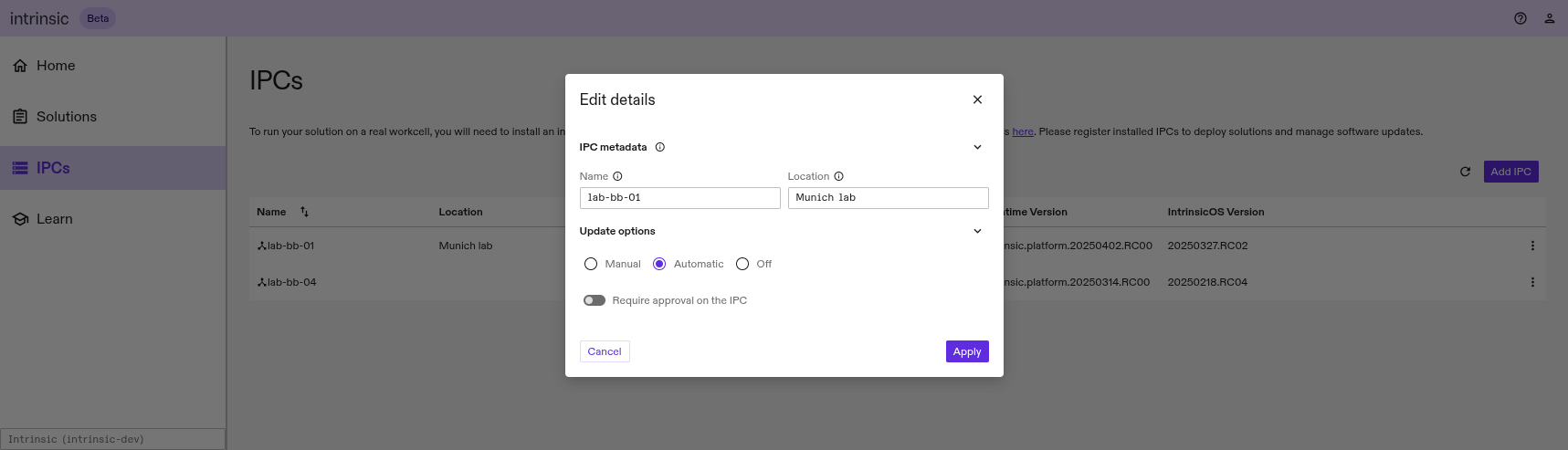Select the Off update option
Image resolution: width=1568 pixels, height=450 pixels.
[742, 264]
